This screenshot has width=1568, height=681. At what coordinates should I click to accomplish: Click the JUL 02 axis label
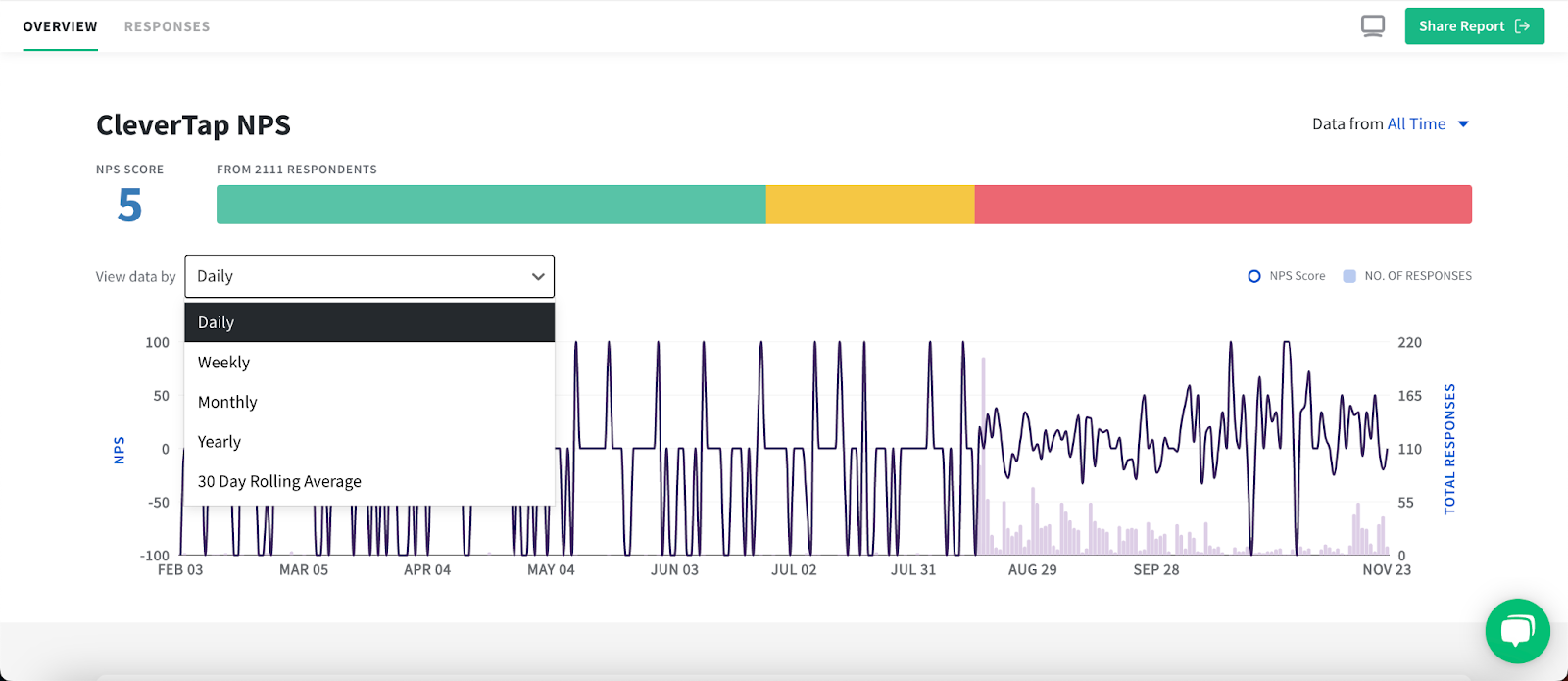[794, 570]
